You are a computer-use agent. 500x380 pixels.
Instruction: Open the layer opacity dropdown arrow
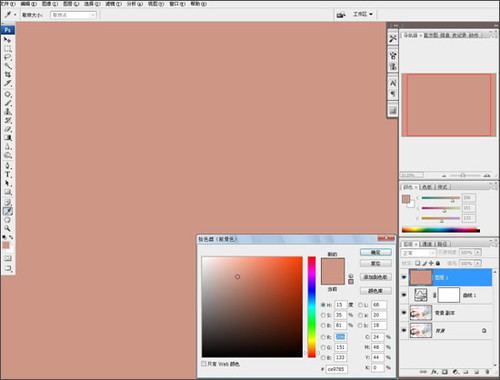point(478,253)
